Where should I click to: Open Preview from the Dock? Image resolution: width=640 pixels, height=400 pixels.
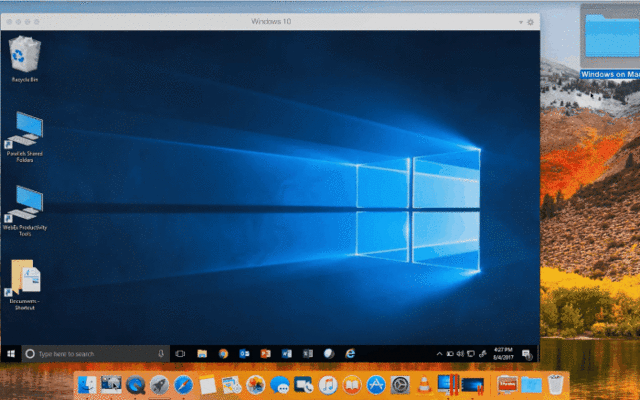click(x=231, y=385)
